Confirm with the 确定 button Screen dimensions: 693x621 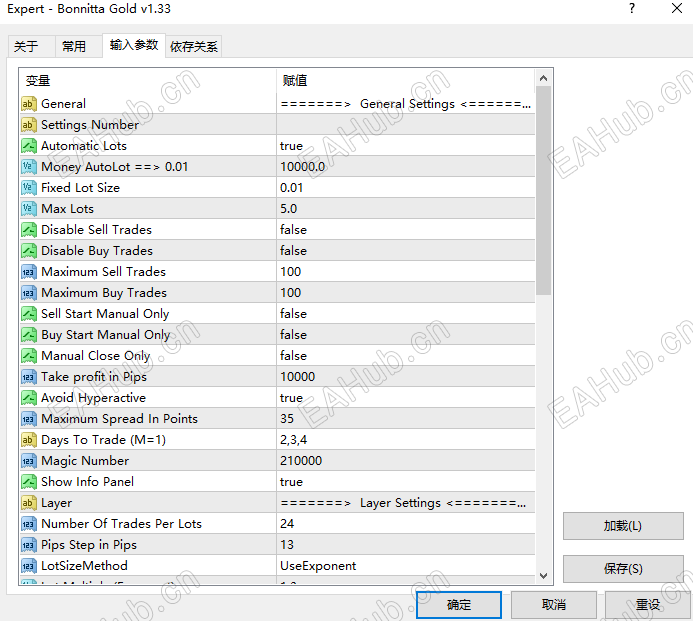459,605
